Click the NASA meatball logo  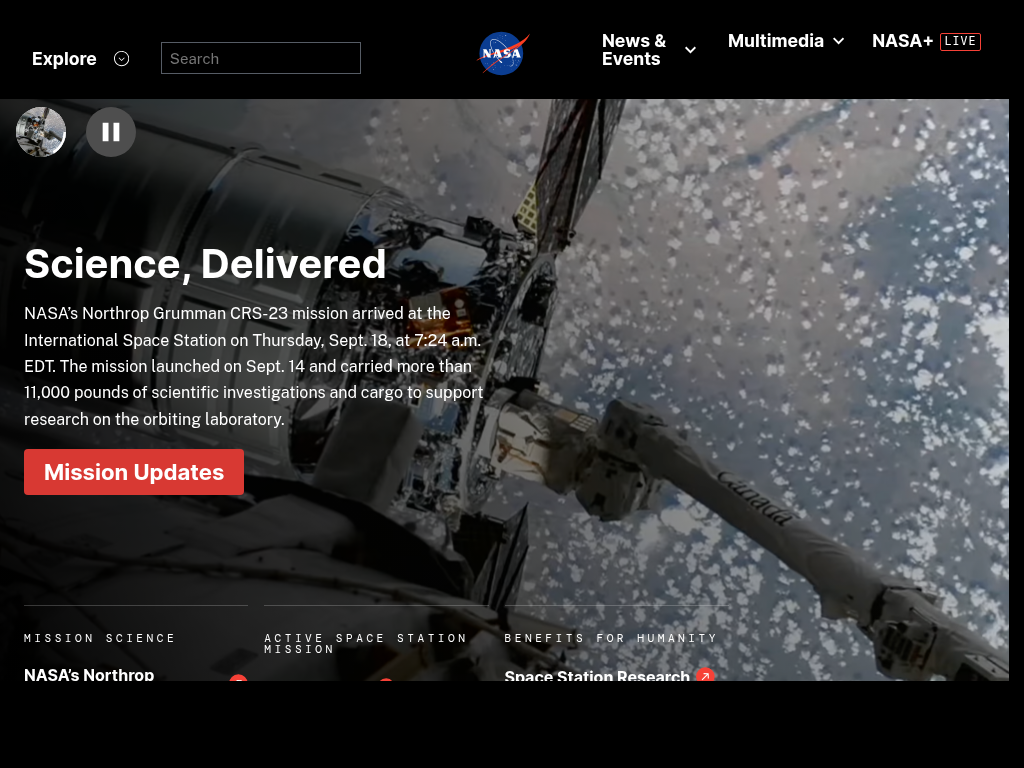point(503,54)
